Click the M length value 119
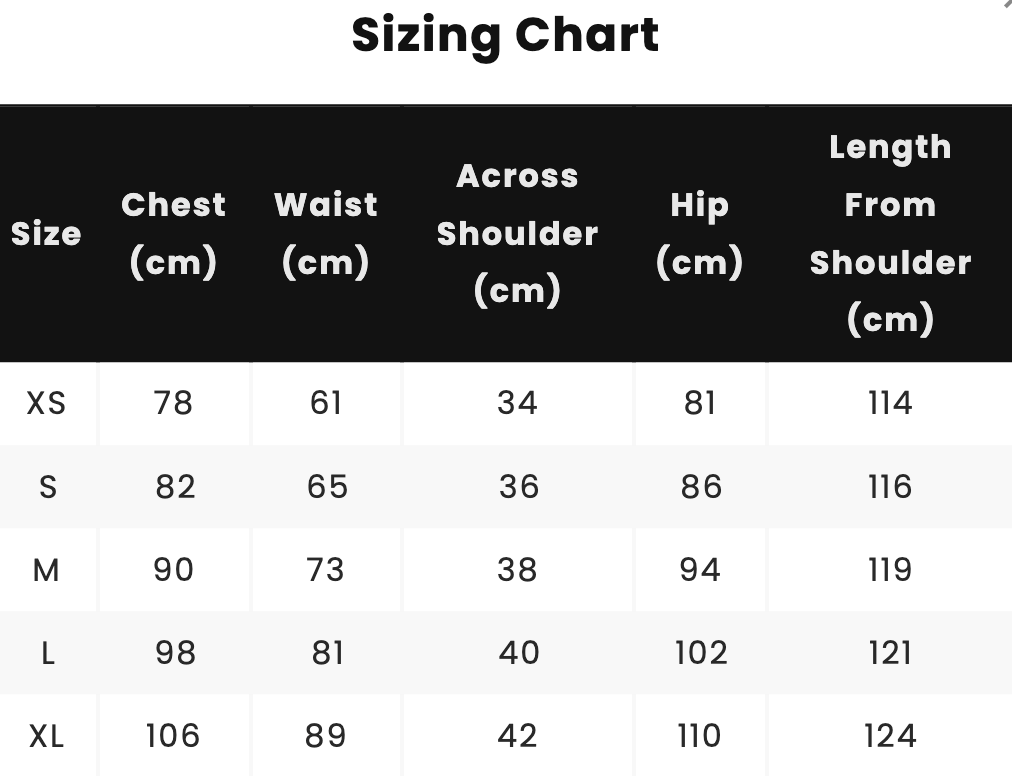1012x776 pixels. 889,570
